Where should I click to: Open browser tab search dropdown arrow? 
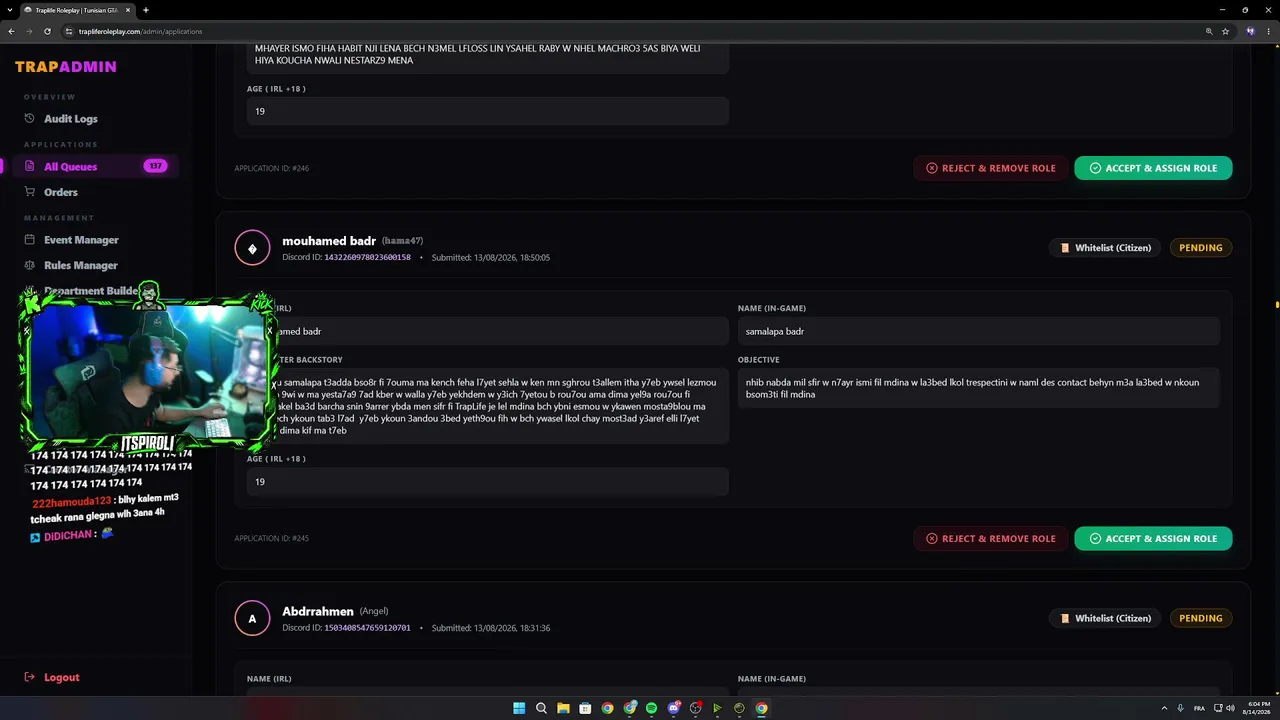11,10
